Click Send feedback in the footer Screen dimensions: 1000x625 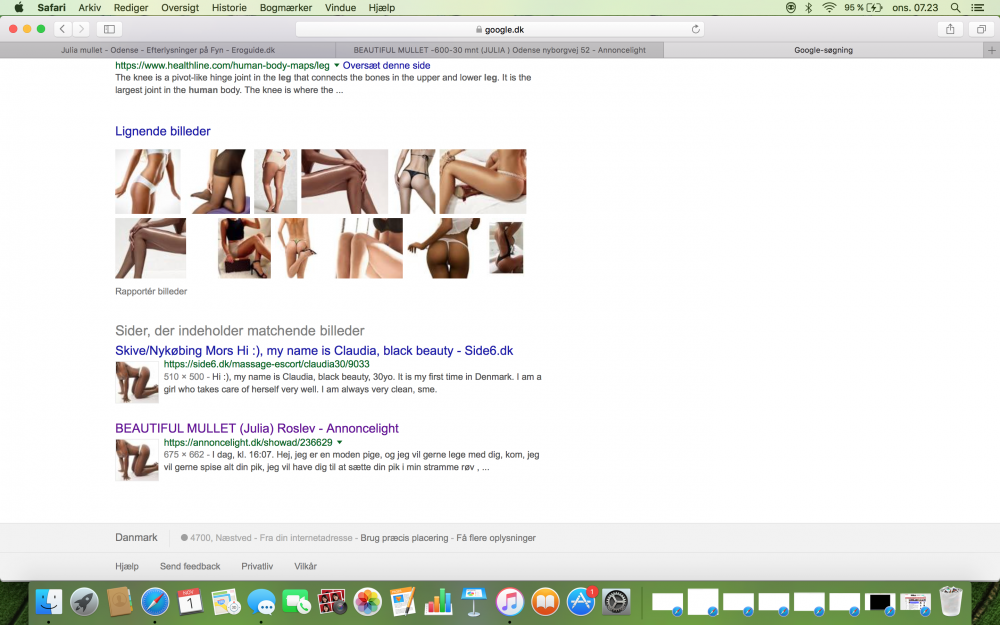(x=190, y=566)
